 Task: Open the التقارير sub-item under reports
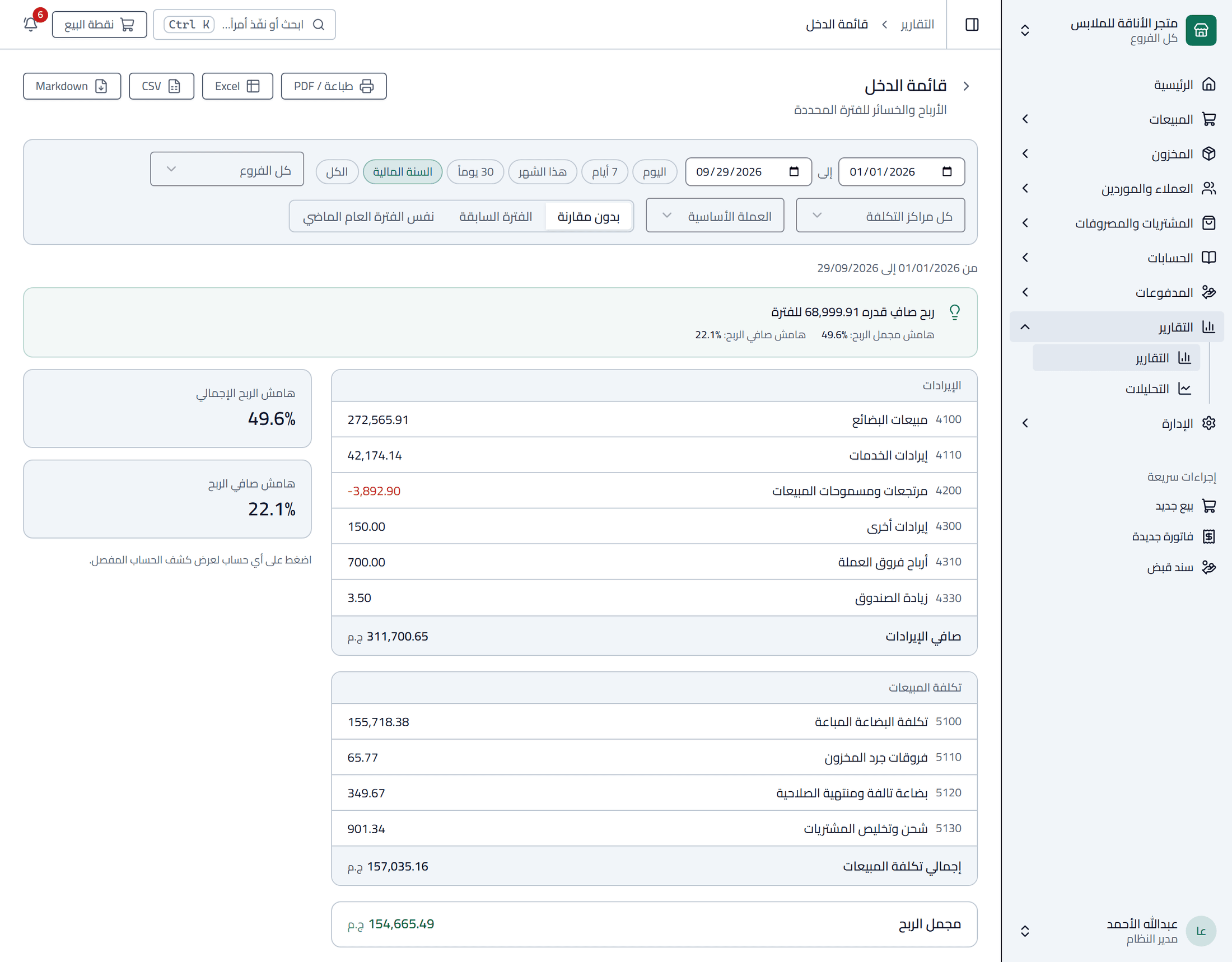click(1115, 357)
